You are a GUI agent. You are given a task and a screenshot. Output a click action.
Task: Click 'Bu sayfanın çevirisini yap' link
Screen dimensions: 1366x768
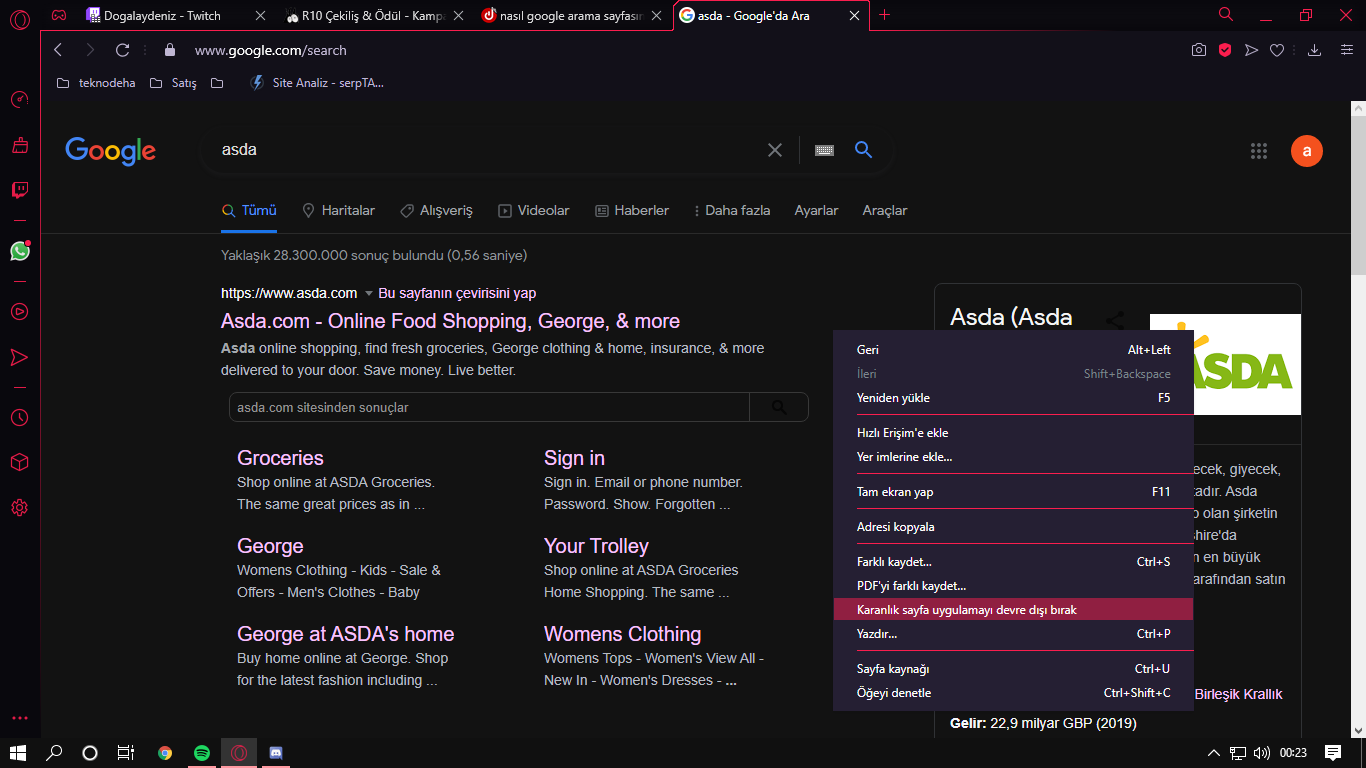coord(457,294)
